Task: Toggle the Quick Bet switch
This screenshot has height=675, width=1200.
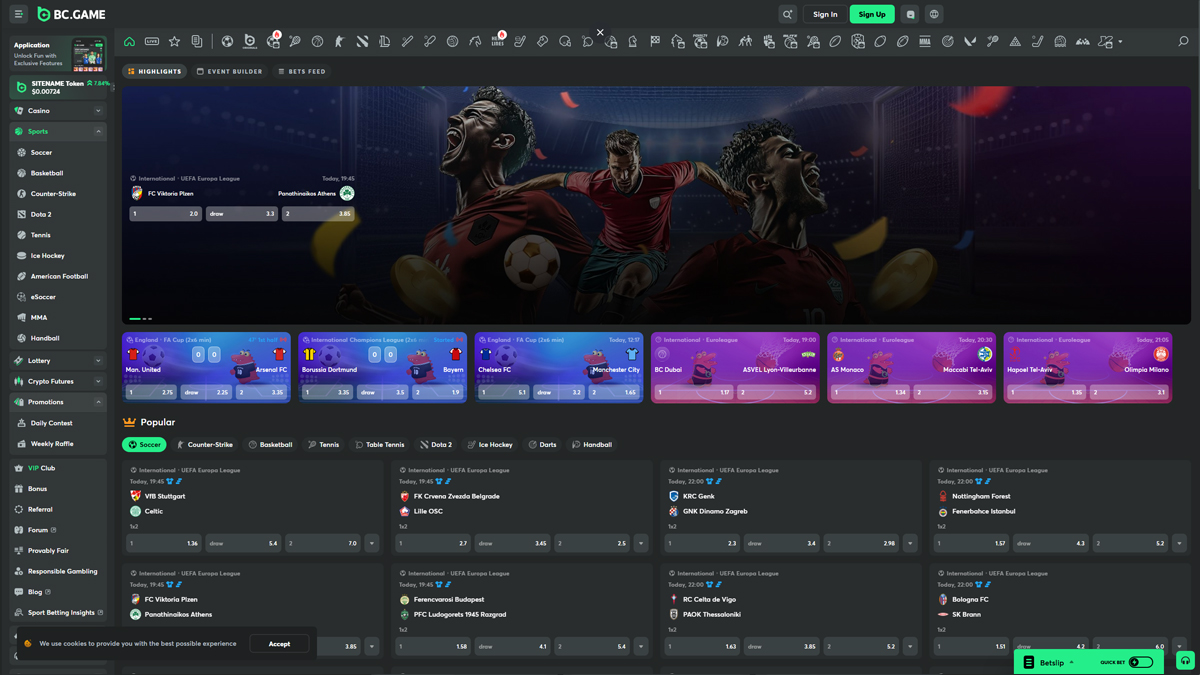Action: click(x=1141, y=662)
